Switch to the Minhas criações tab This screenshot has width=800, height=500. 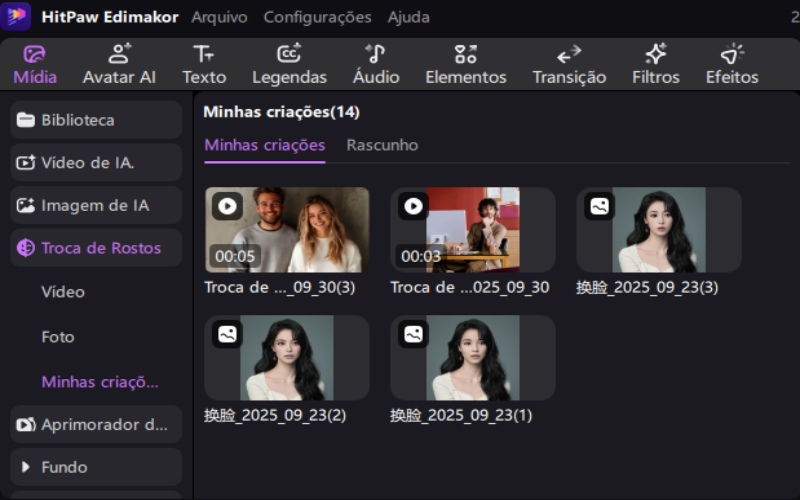coord(264,145)
